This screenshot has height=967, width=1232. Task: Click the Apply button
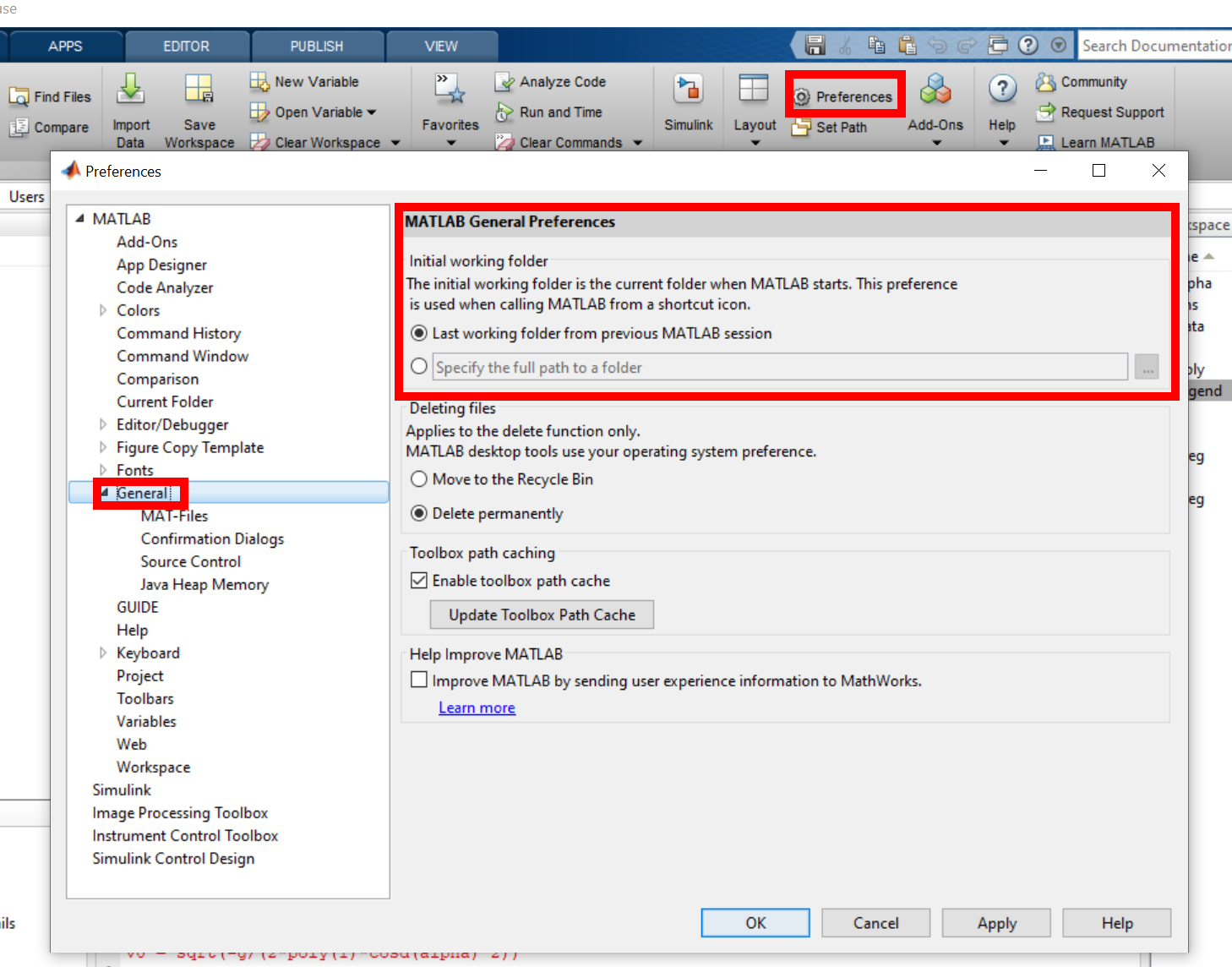point(996,923)
